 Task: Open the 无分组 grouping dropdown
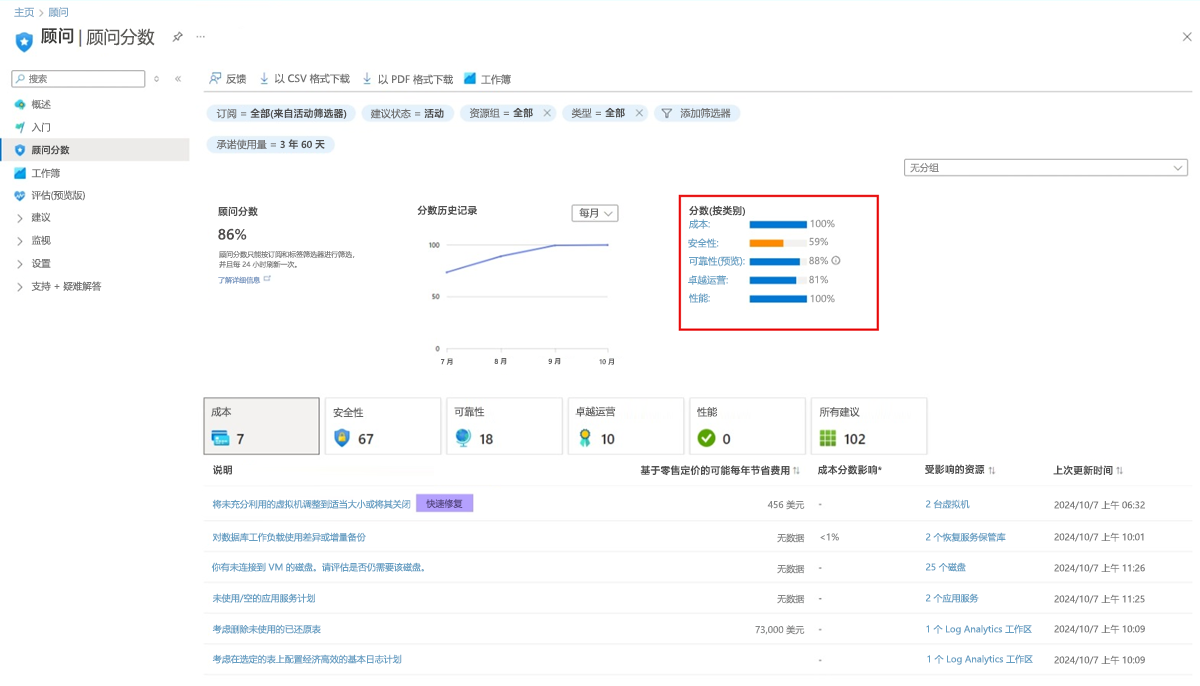point(1045,167)
